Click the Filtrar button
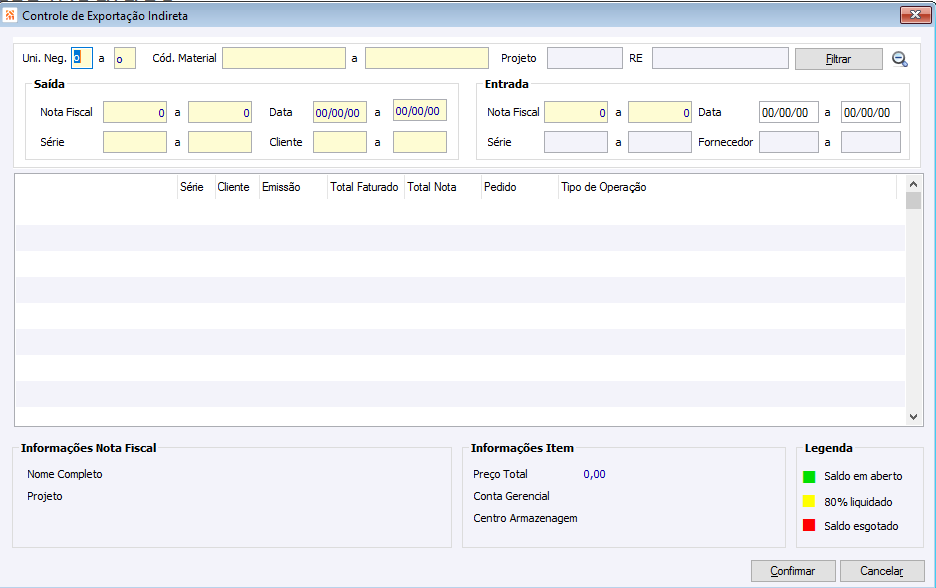This screenshot has height=588, width=936. click(x=838, y=59)
